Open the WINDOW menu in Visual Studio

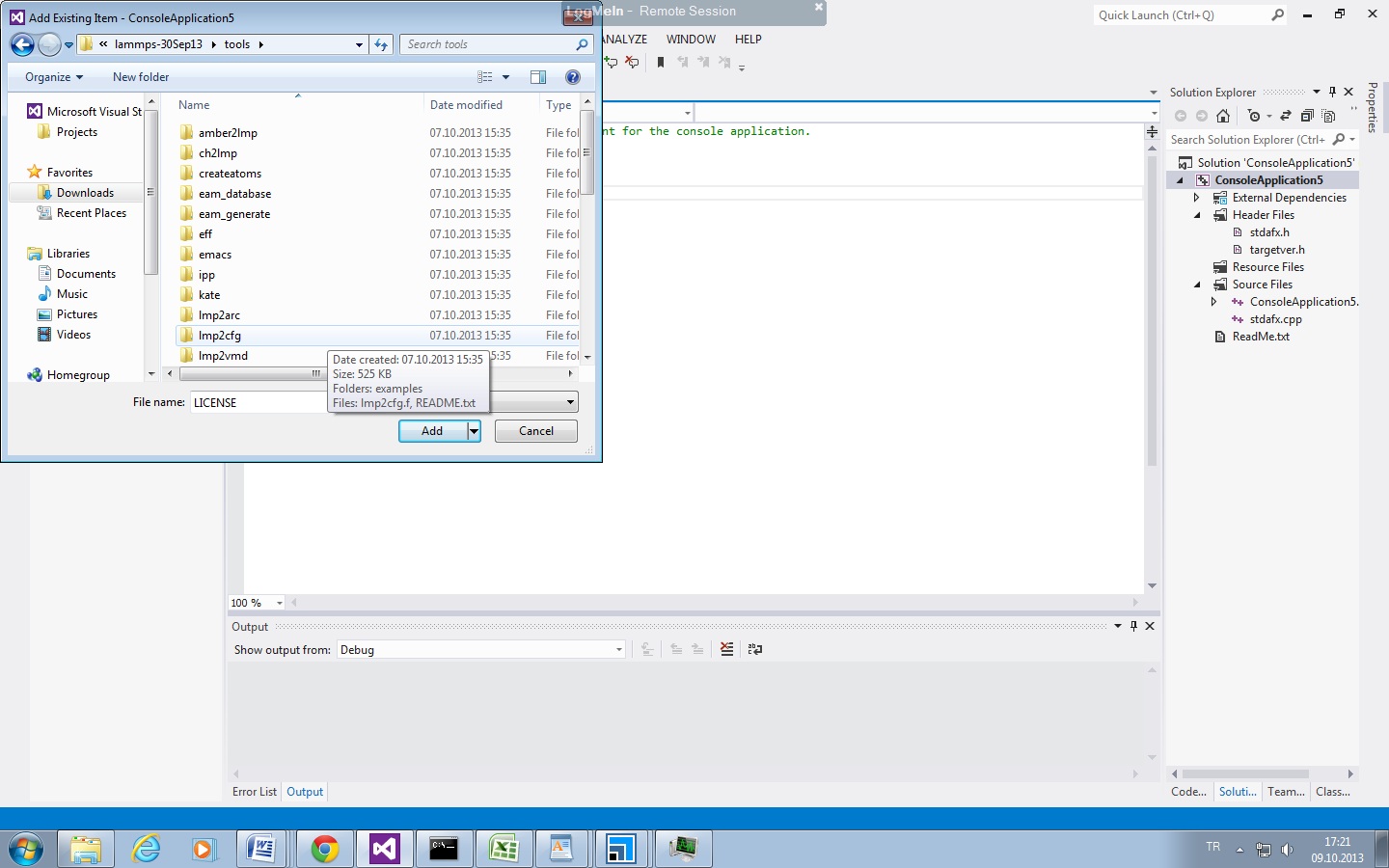tap(691, 40)
